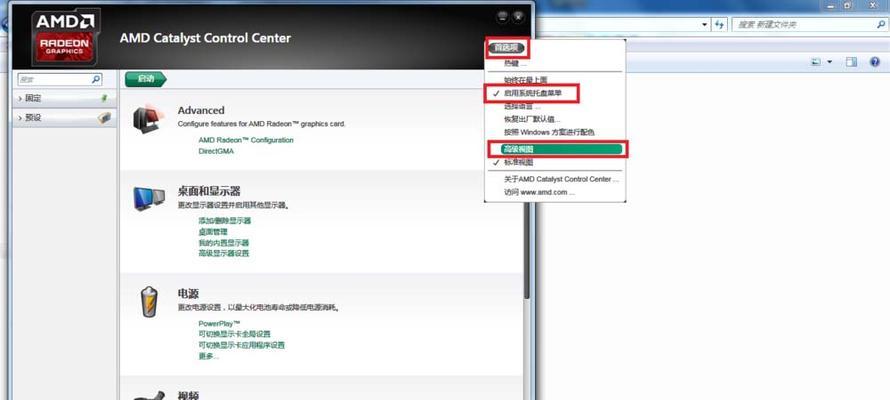
Task: Click the presets icon beside 预设
Action: [x=105, y=117]
